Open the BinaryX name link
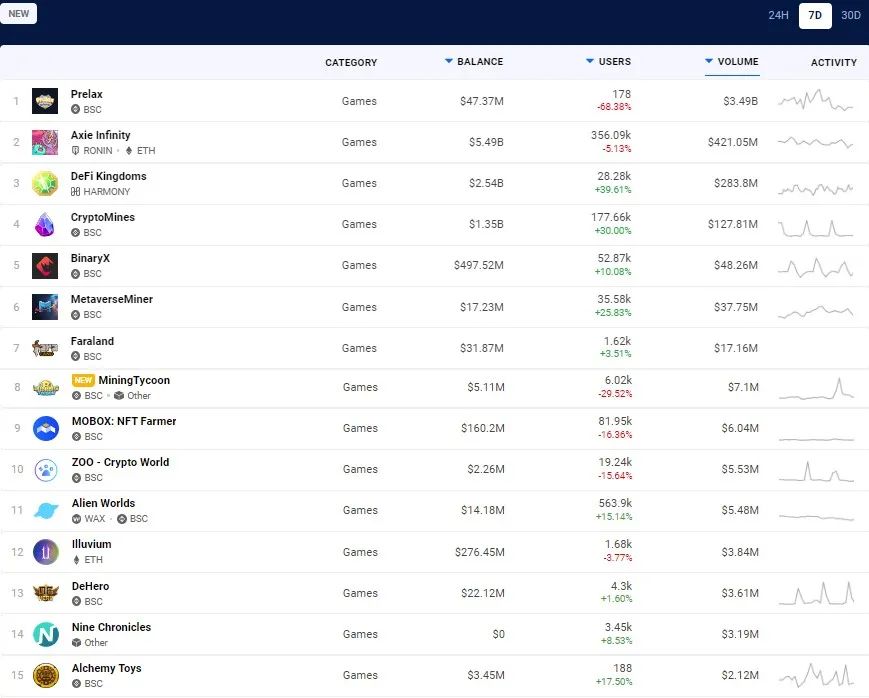869x698 pixels. point(90,258)
